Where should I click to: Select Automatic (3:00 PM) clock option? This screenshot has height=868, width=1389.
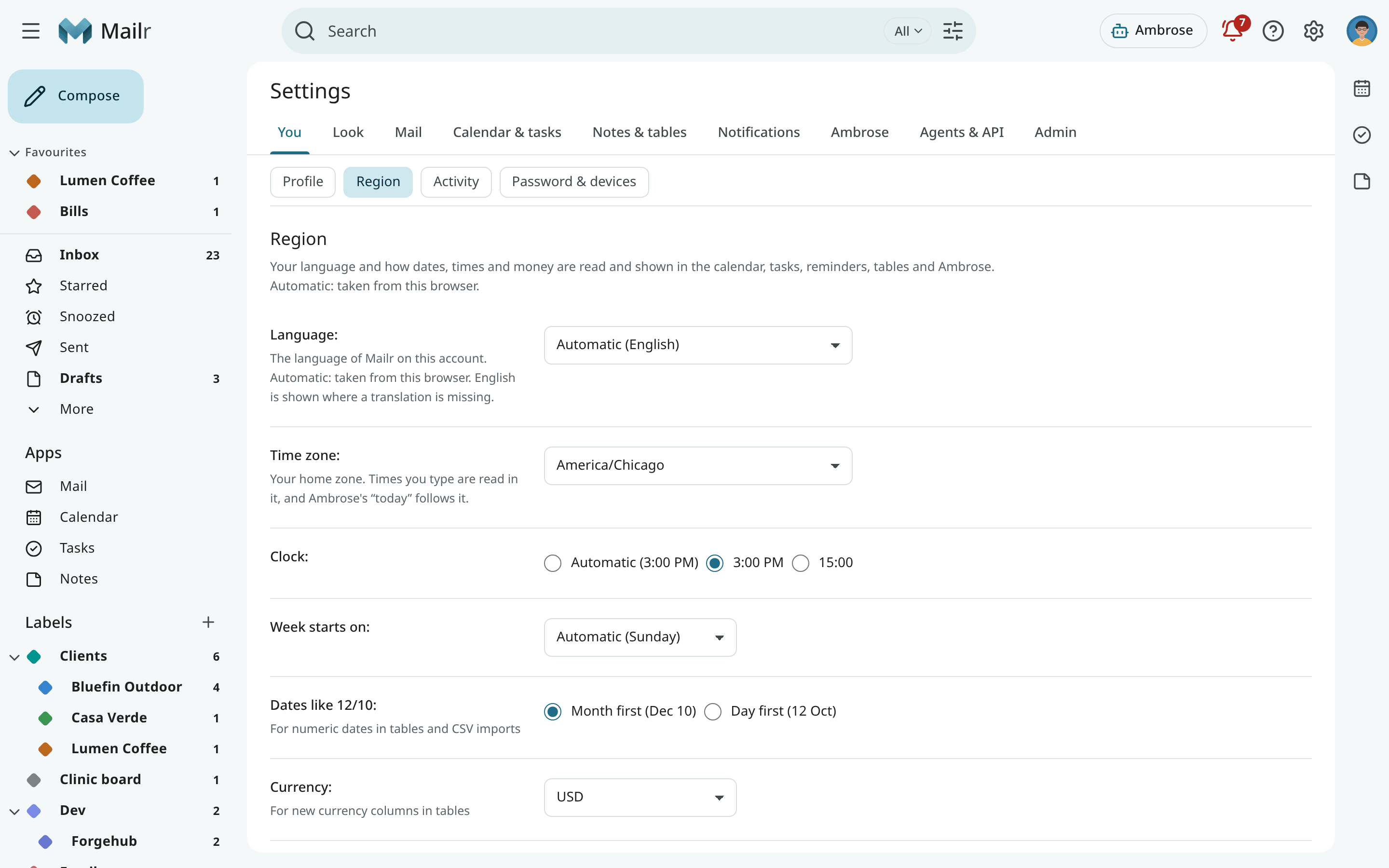[553, 563]
